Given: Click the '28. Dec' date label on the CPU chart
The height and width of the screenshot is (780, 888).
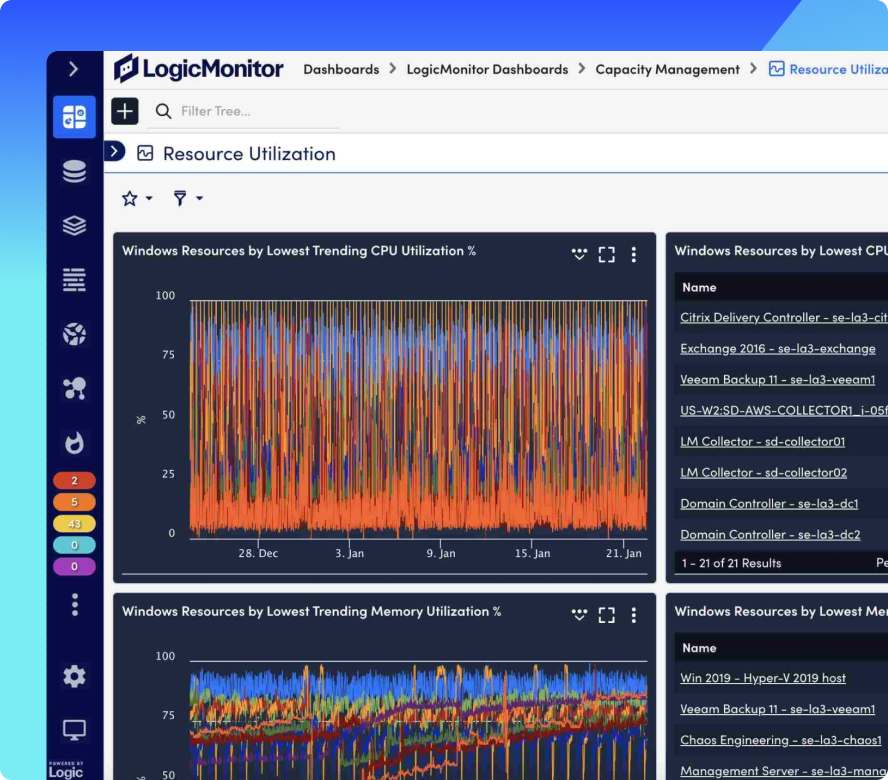Looking at the screenshot, I should 258,553.
